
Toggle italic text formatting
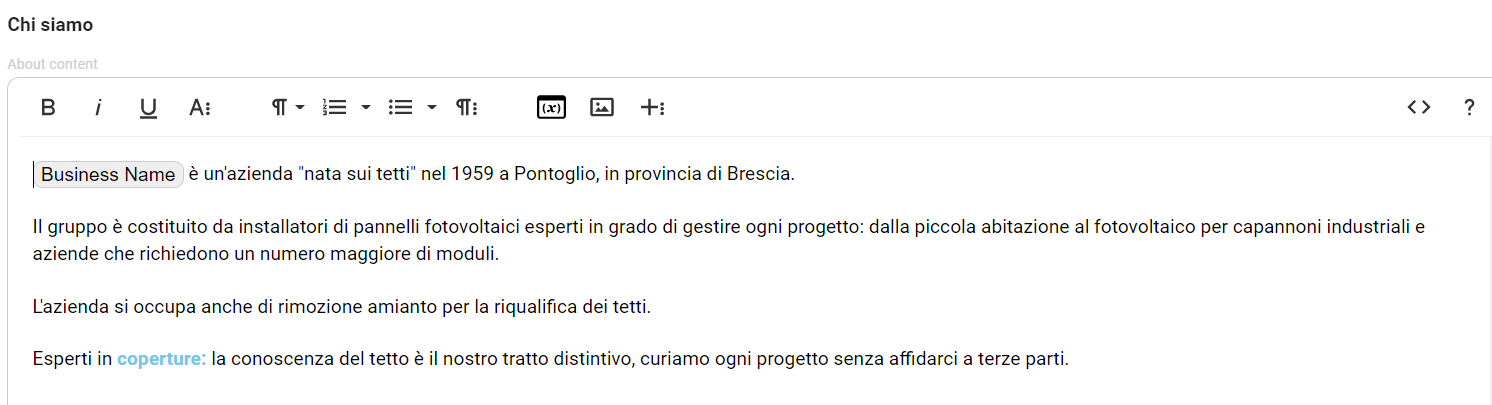pyautogui.click(x=98, y=108)
